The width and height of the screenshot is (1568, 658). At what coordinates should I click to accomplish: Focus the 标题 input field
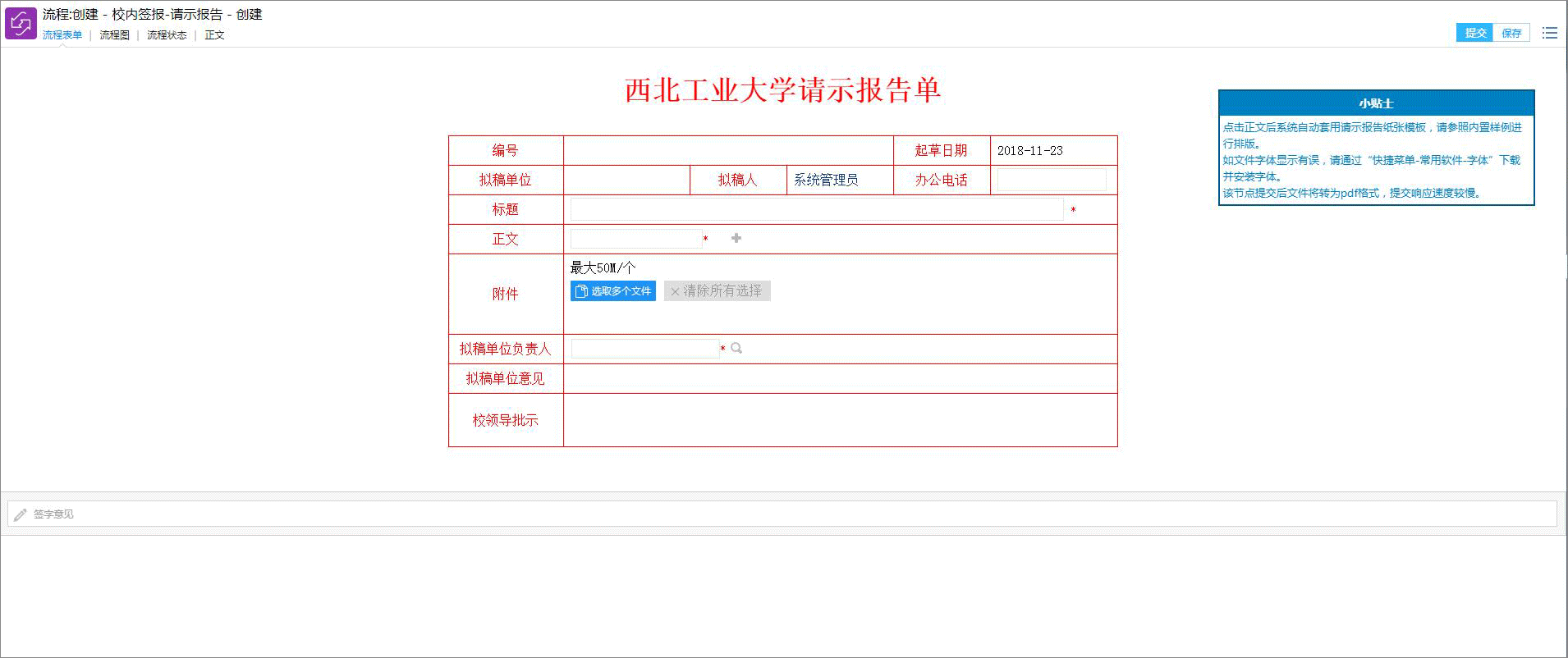tap(817, 209)
